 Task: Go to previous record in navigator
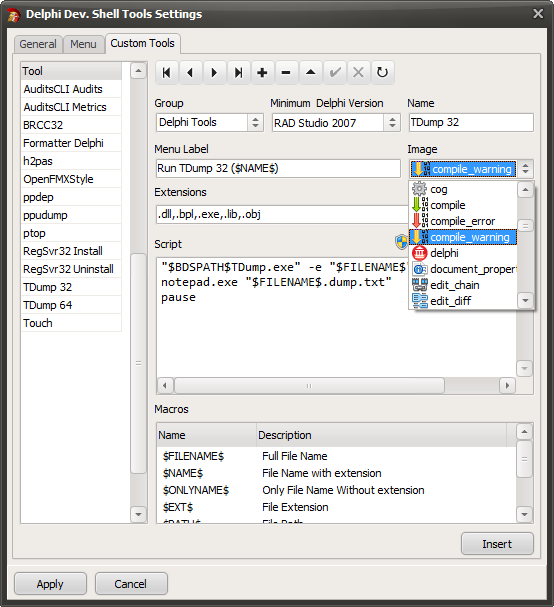click(190, 72)
